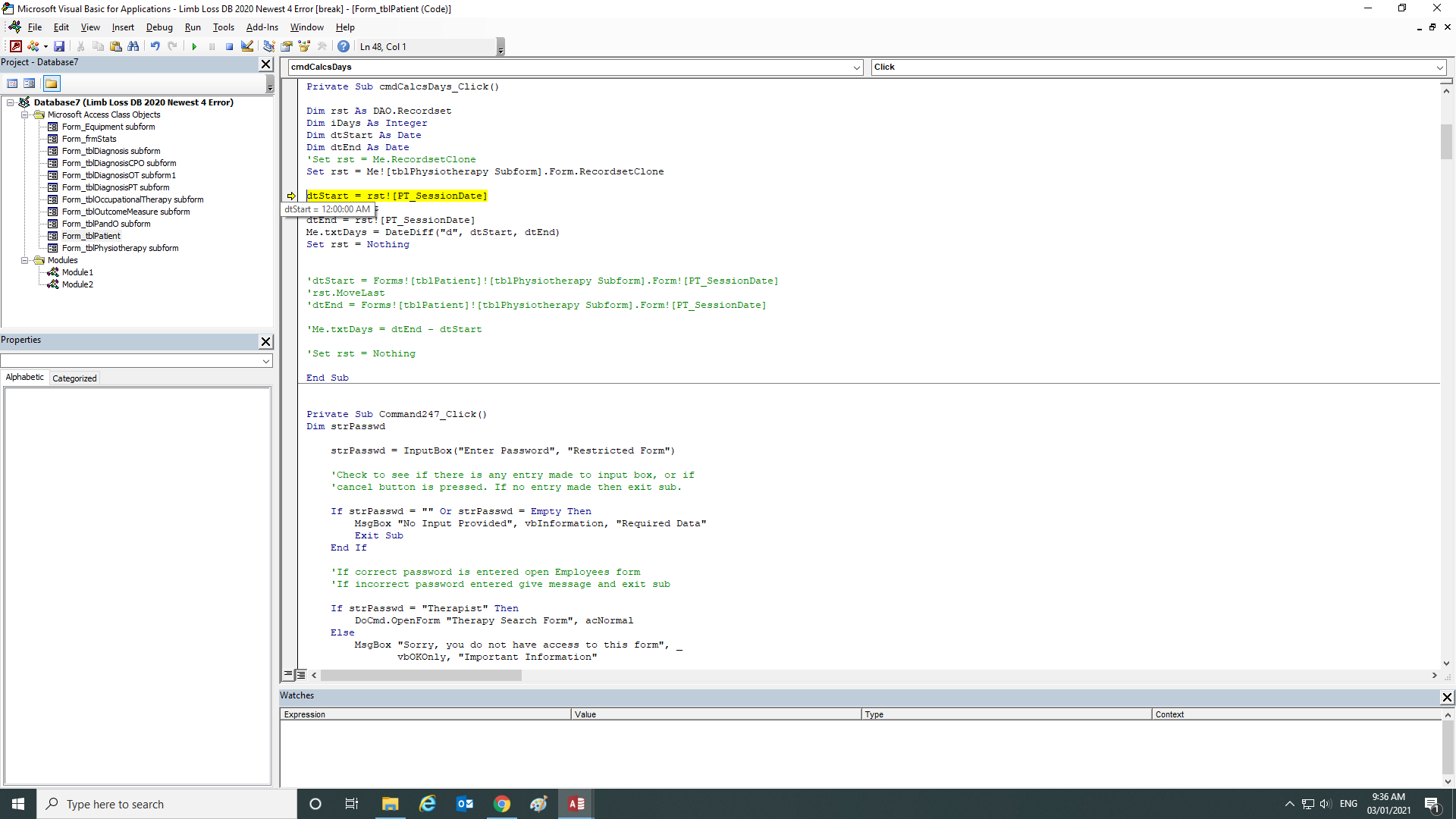This screenshot has width=1456, height=819.
Task: Open the Add-Ins menu
Action: coord(262,27)
